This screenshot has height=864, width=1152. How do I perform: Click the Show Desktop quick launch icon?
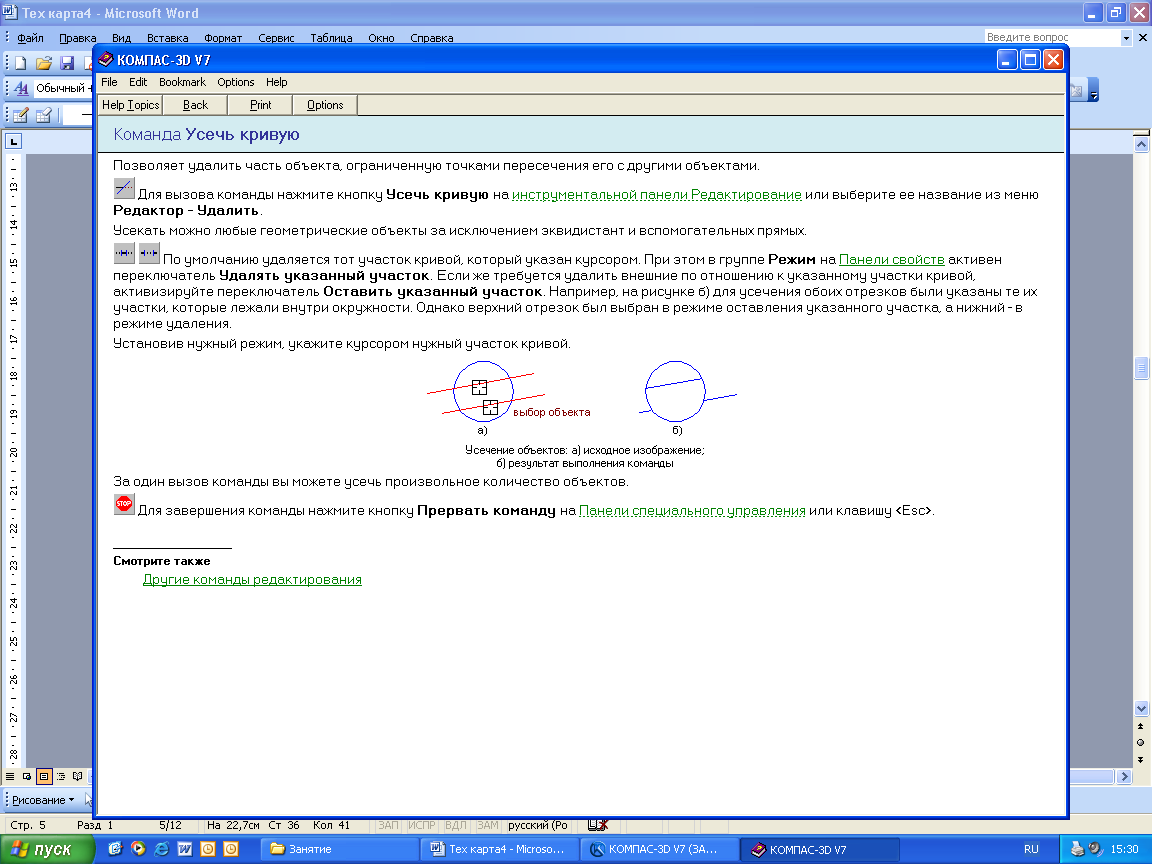point(115,849)
